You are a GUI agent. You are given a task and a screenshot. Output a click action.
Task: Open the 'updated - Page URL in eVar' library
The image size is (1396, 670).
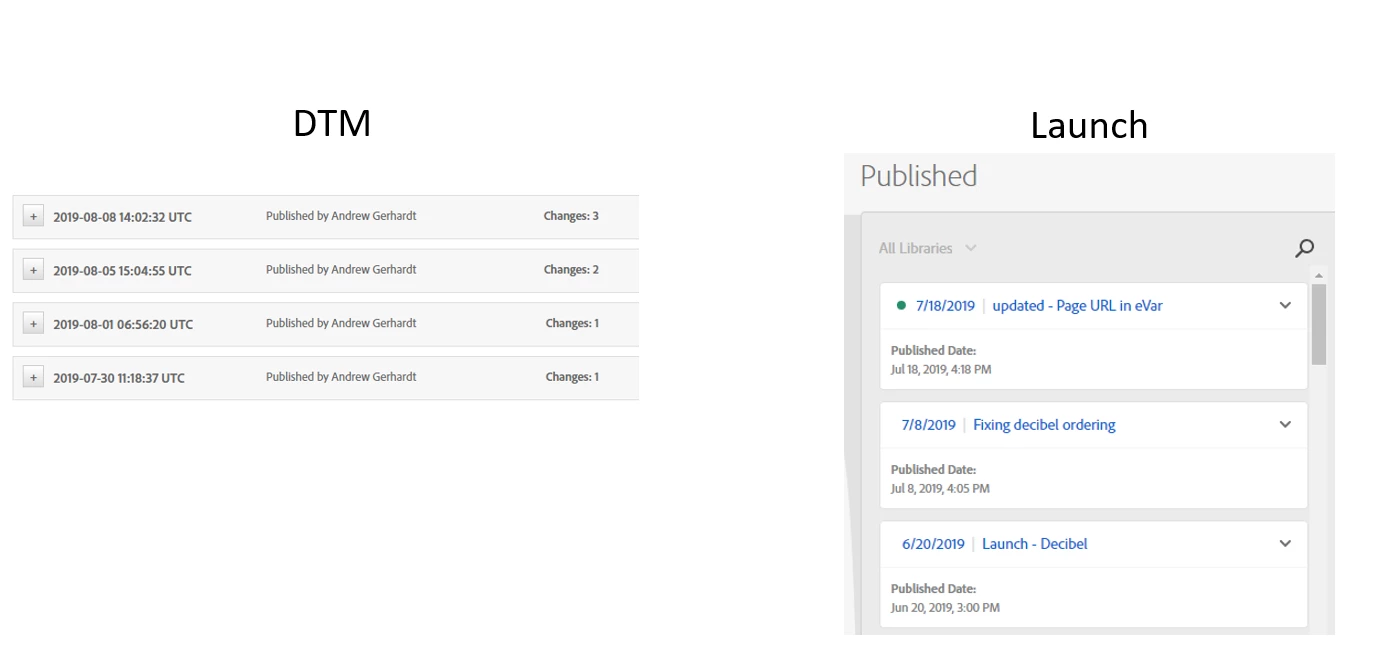coord(1077,306)
